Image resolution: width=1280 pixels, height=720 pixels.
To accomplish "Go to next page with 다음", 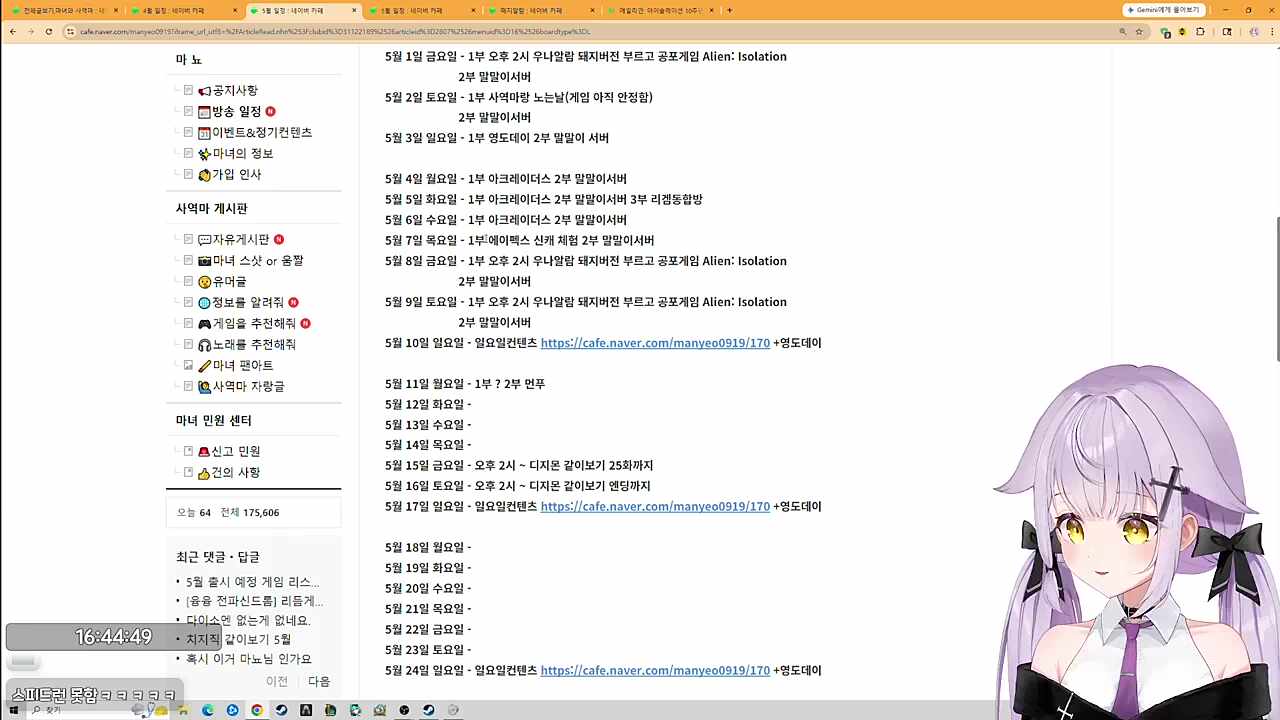I will point(319,682).
